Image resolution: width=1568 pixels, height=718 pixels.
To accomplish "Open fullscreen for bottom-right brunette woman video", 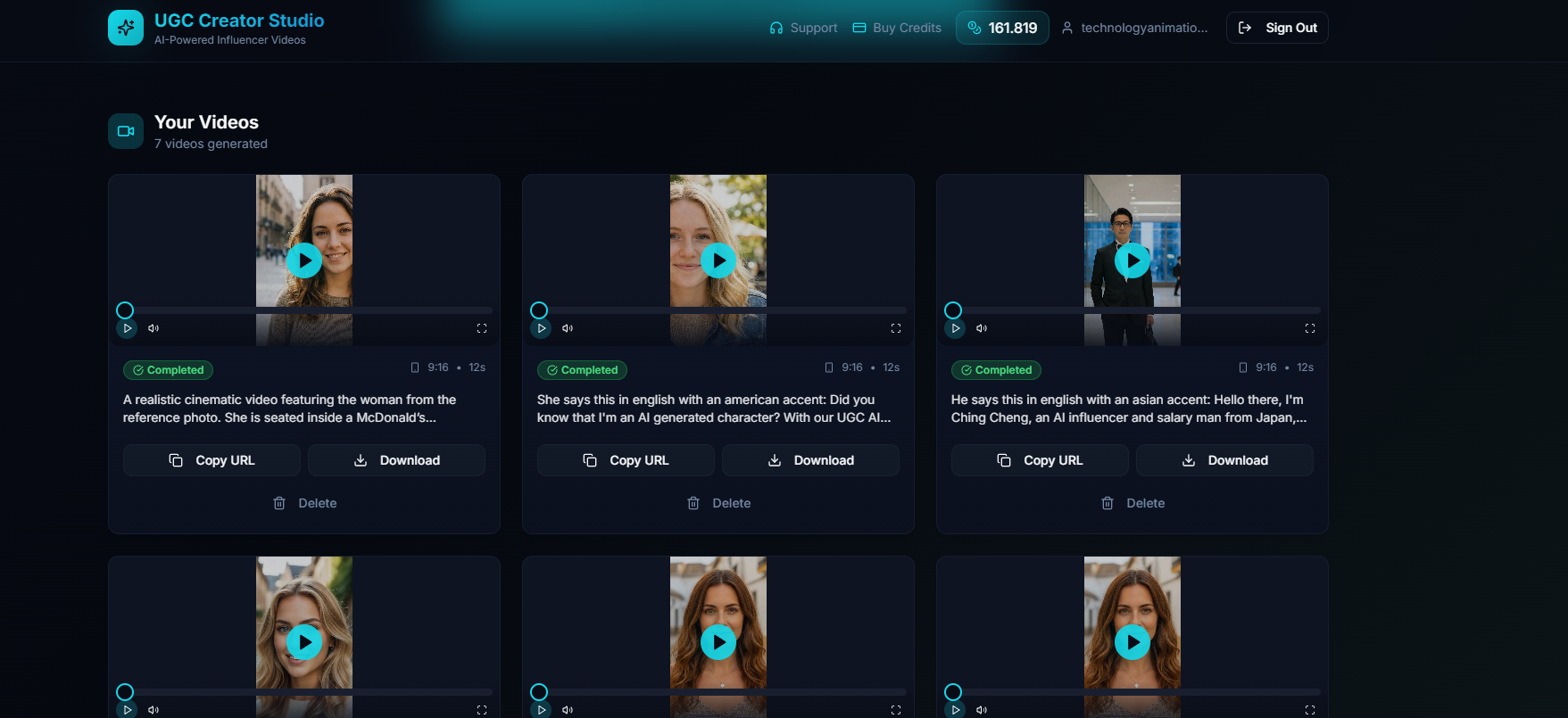I will tap(1310, 710).
